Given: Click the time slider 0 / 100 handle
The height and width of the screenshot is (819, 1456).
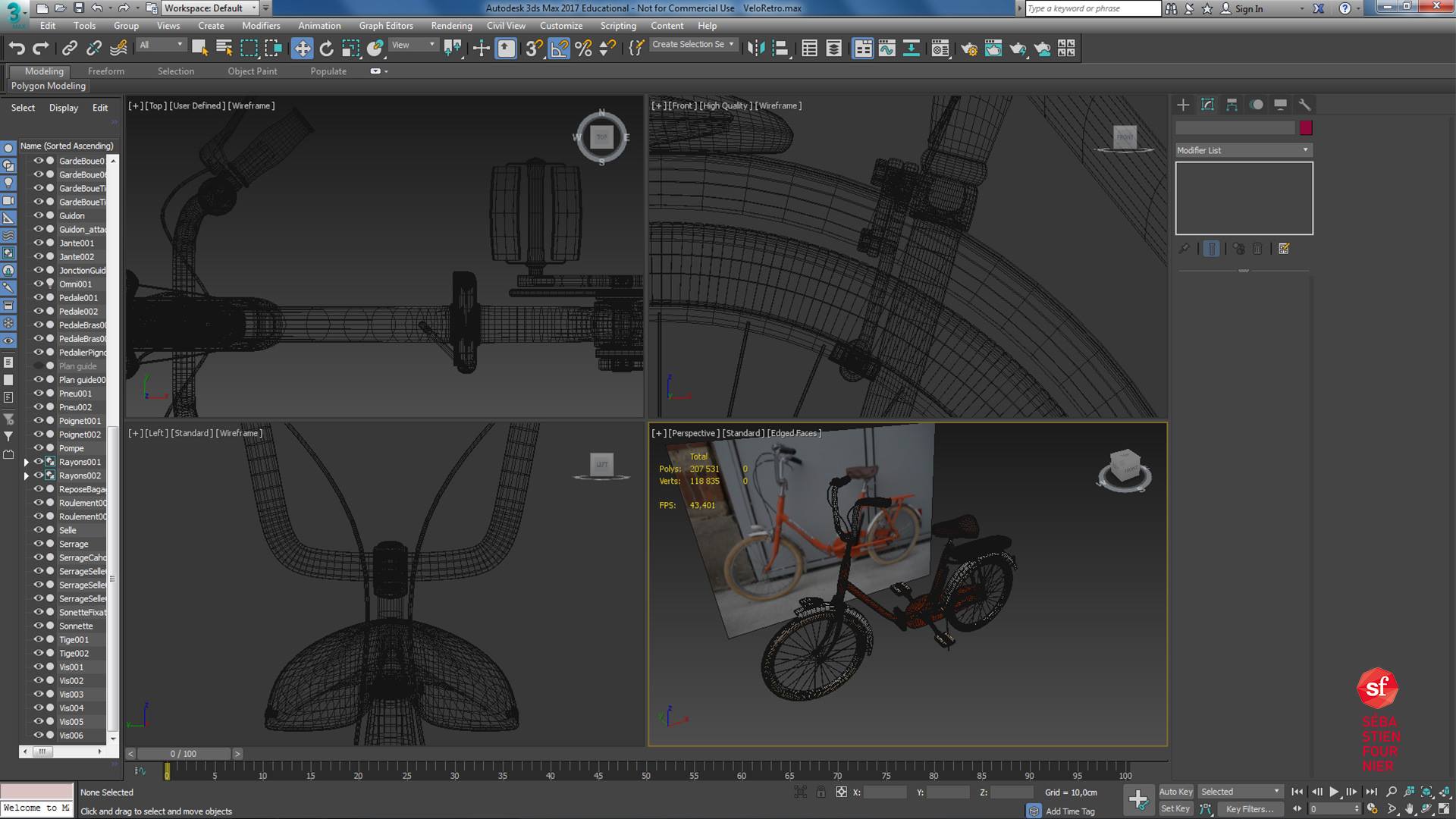Looking at the screenshot, I should tap(184, 754).
